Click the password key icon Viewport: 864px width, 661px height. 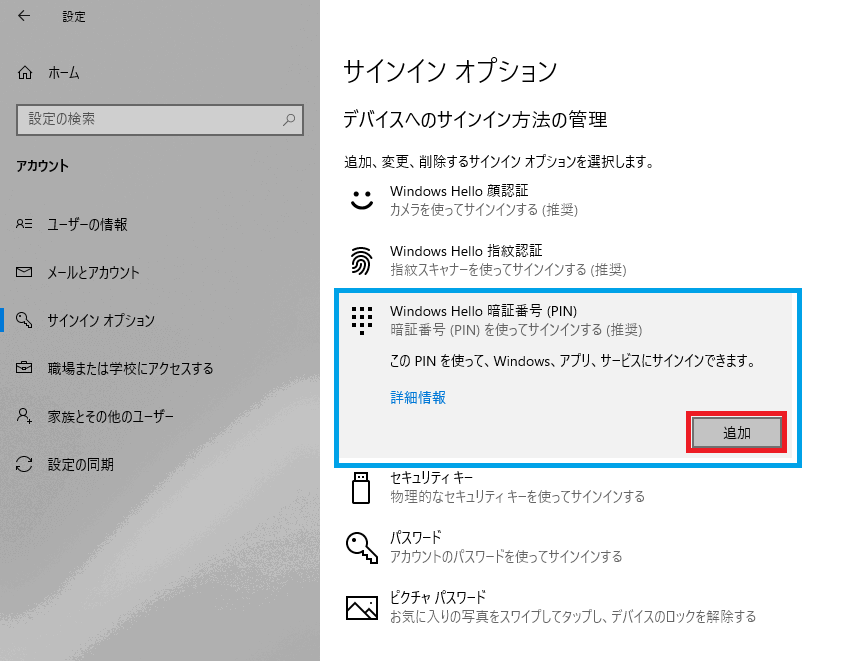(x=362, y=548)
